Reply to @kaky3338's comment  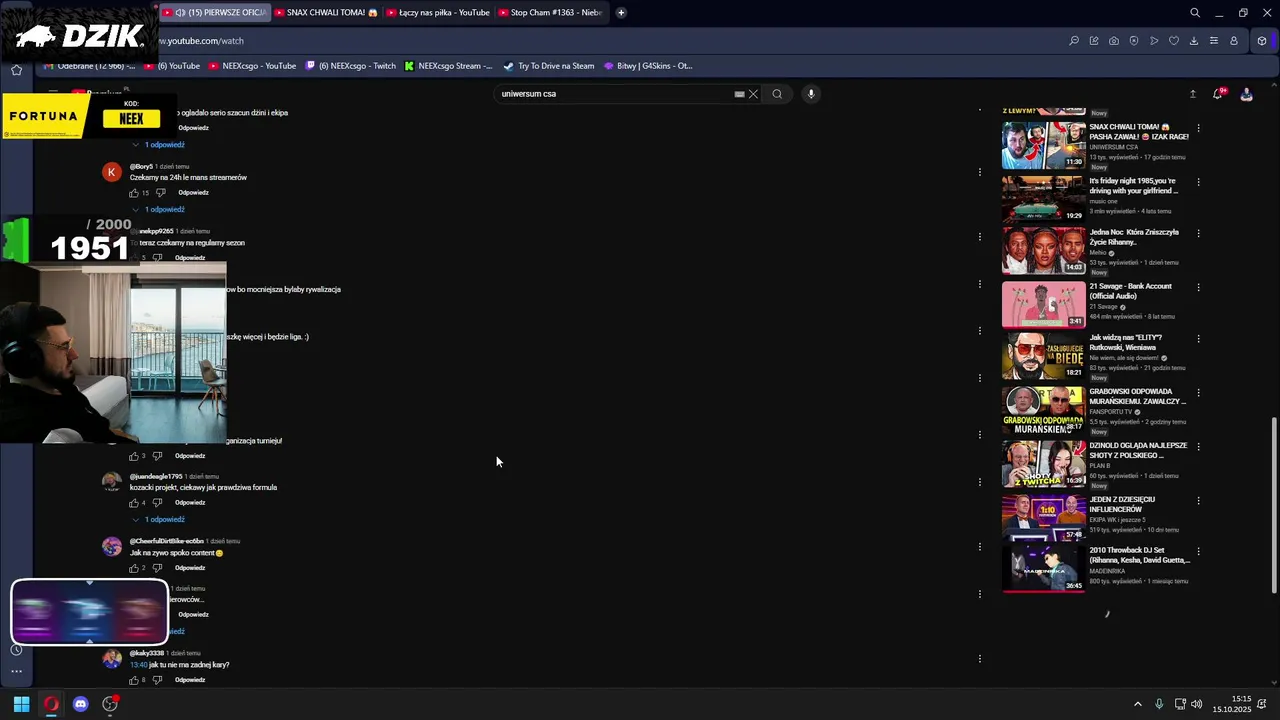pos(190,680)
